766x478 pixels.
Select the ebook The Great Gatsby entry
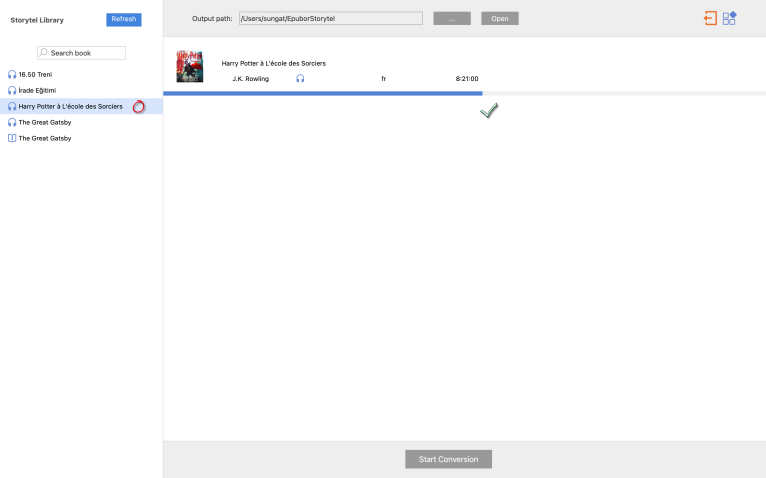pyautogui.click(x=81, y=138)
